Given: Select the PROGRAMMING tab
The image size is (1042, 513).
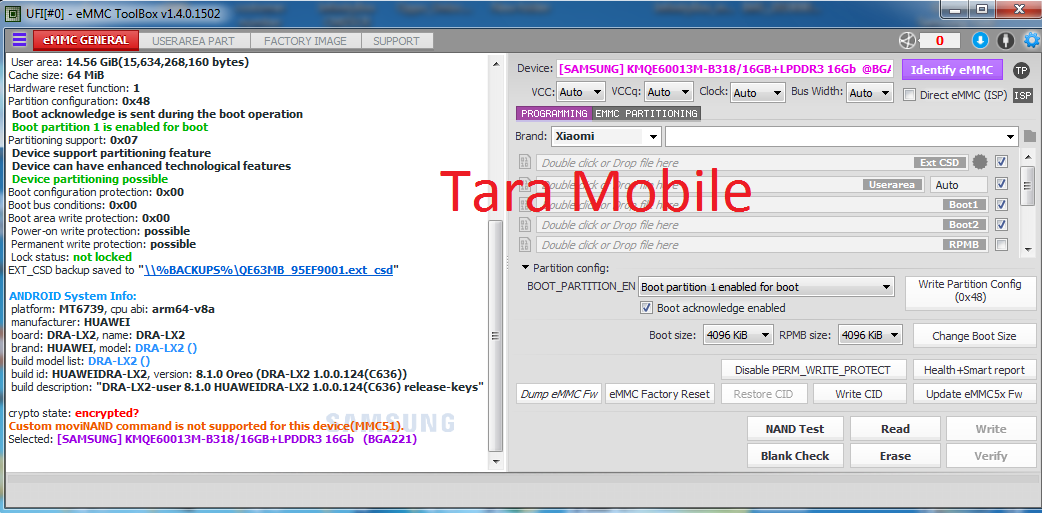Looking at the screenshot, I should 554,114.
